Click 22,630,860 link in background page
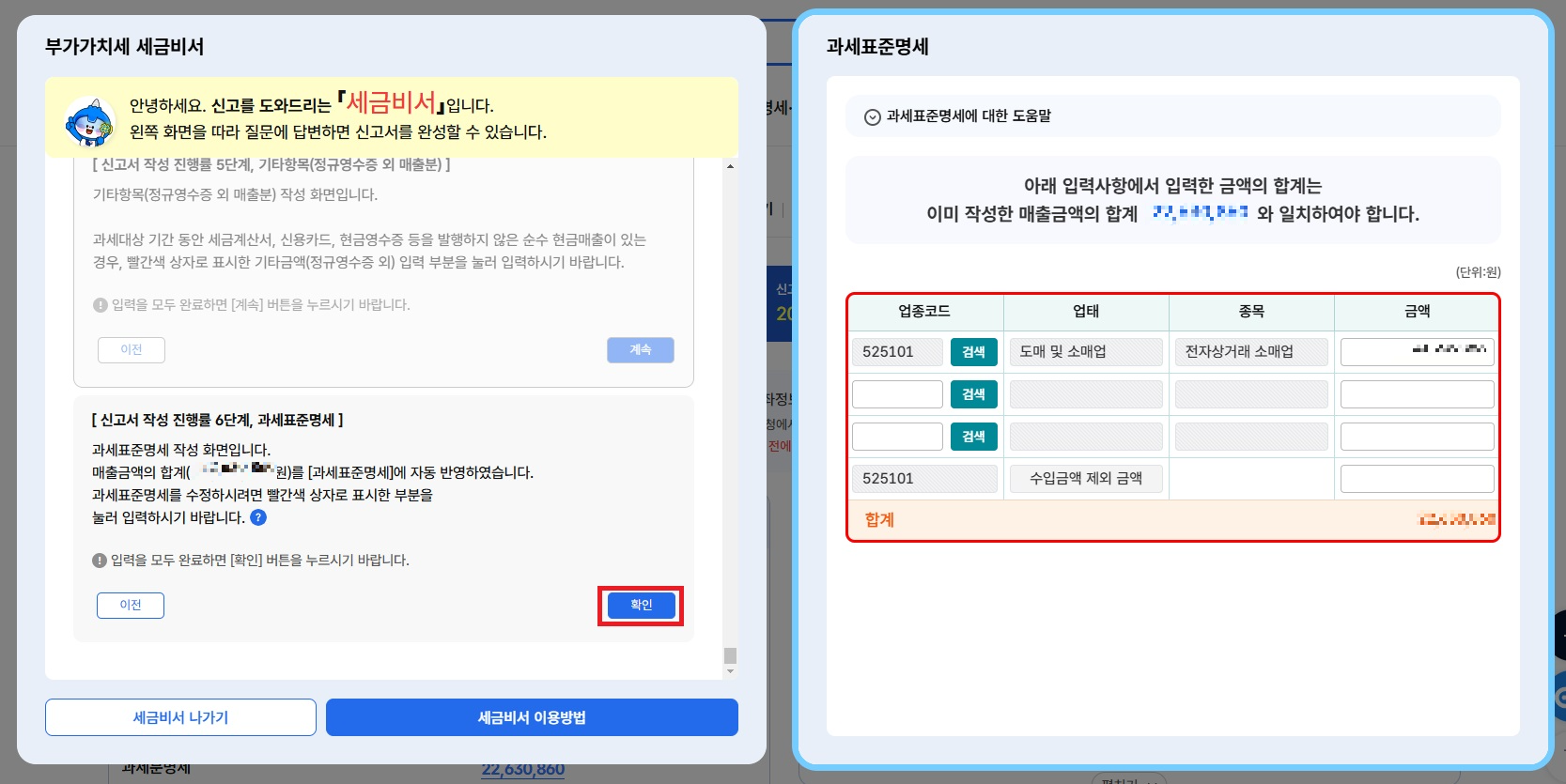Screen dimensions: 1566x784 (x=523, y=770)
